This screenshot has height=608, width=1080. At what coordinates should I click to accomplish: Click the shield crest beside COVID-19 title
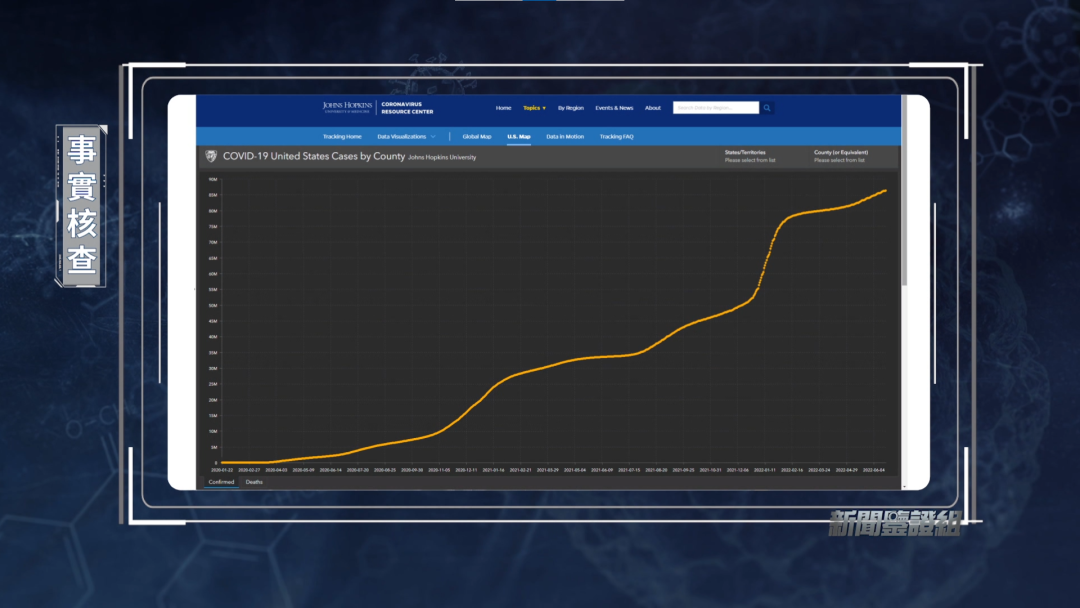coord(211,156)
